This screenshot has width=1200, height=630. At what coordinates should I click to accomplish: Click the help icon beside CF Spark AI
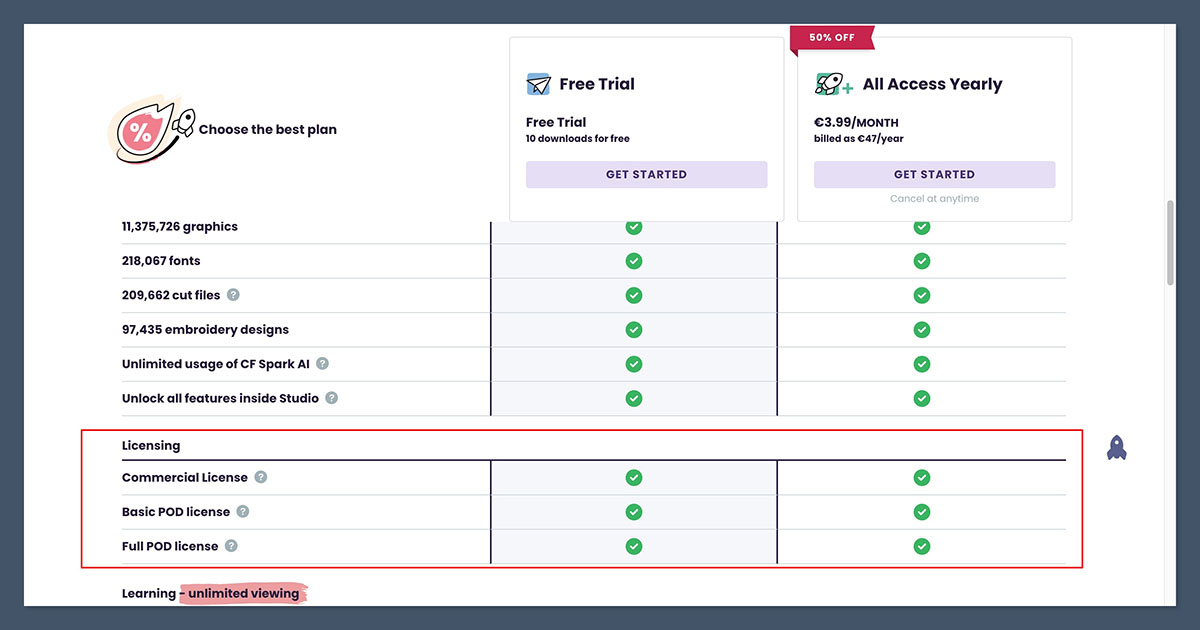click(x=322, y=364)
